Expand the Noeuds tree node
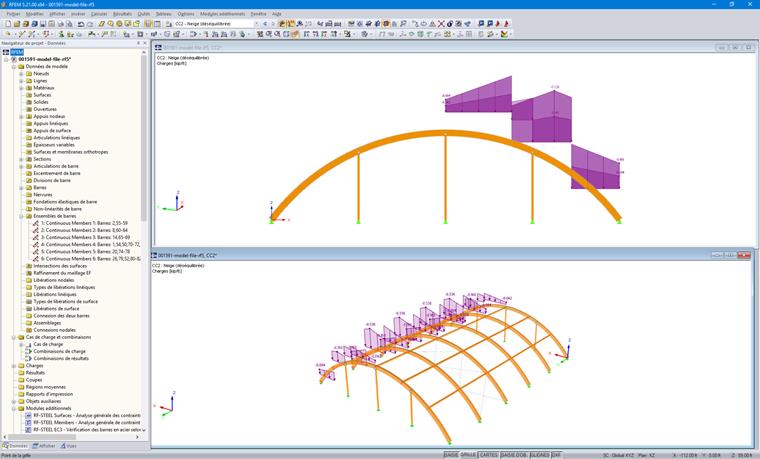 click(21, 74)
